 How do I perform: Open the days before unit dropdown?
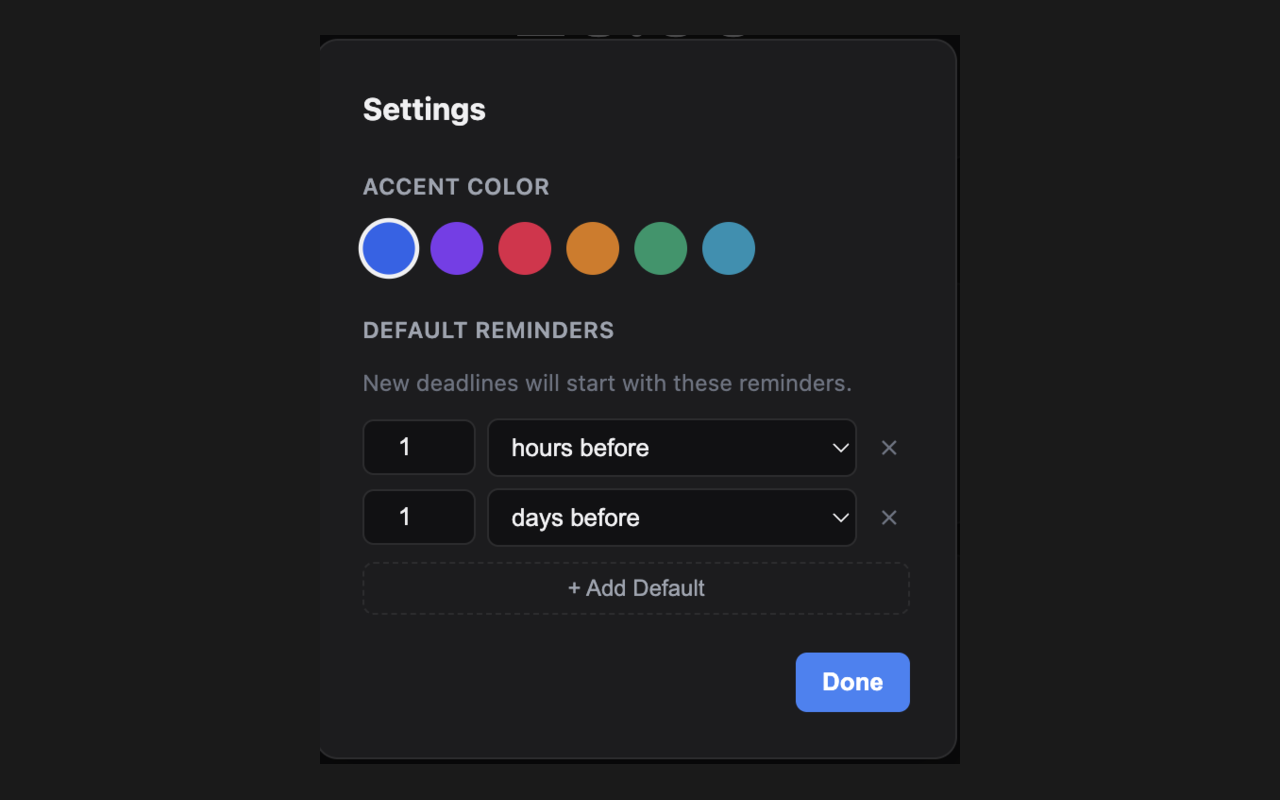click(x=672, y=518)
